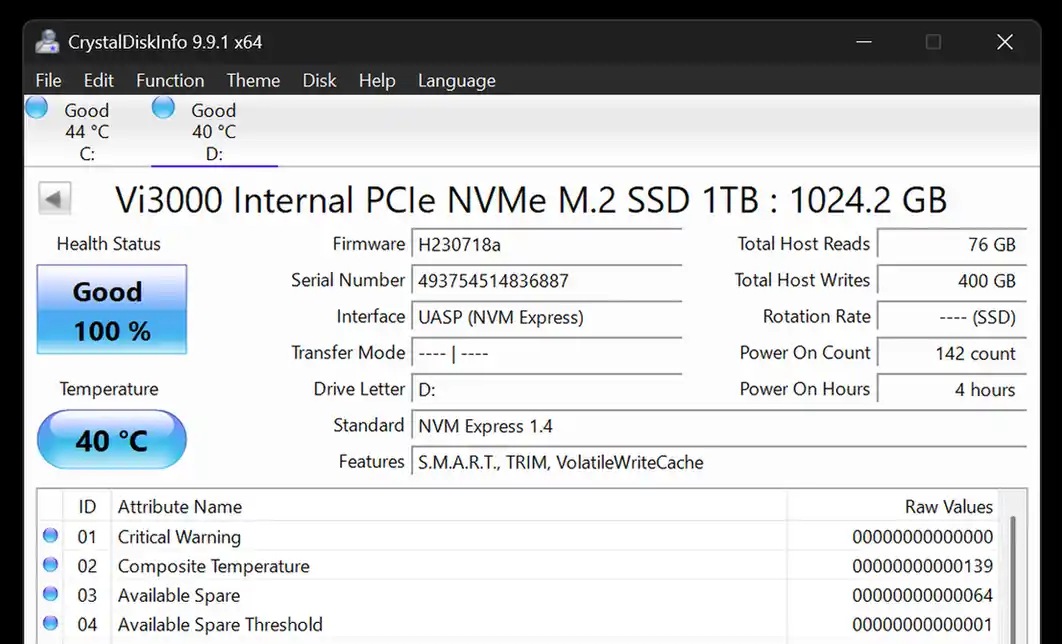Click the 40 °C temperature button

click(112, 439)
